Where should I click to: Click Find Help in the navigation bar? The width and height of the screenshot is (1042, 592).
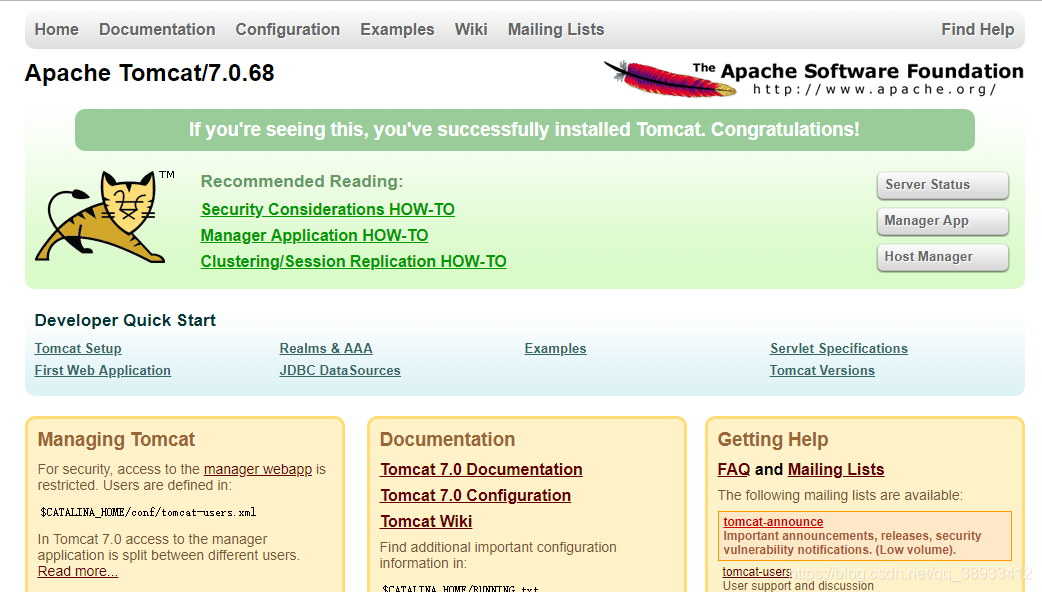coord(977,29)
